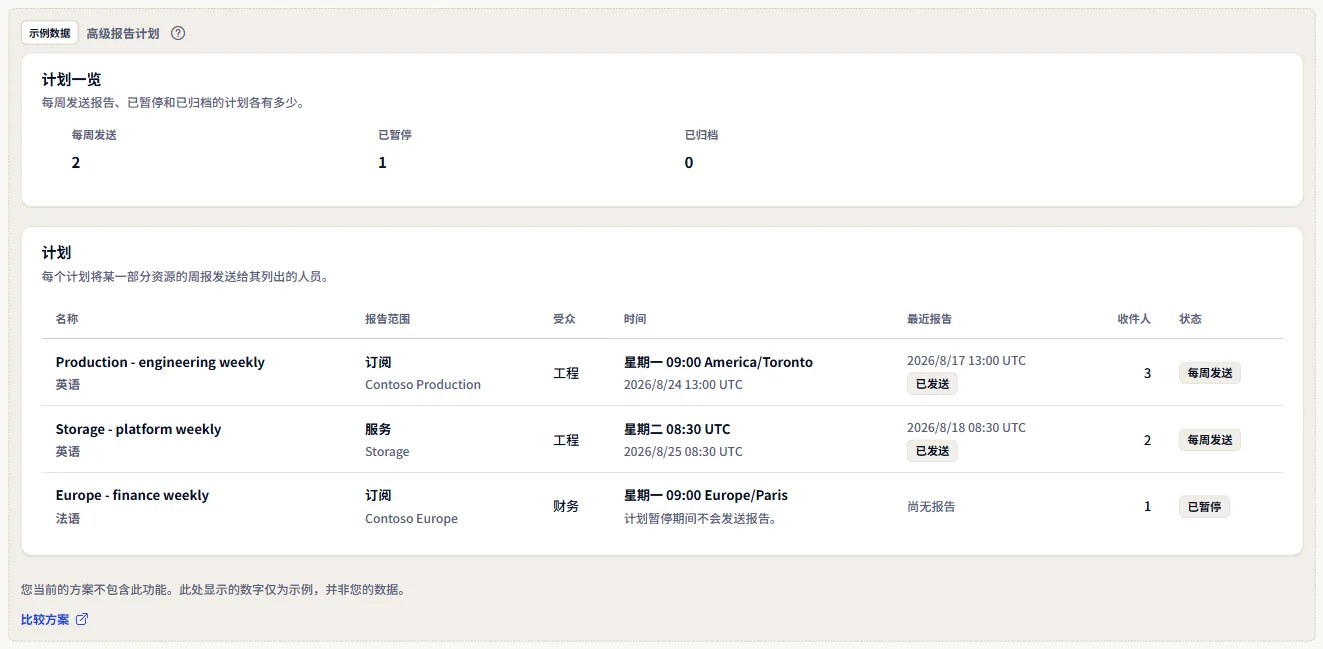
Task: Click the help question mark icon
Action: [178, 33]
